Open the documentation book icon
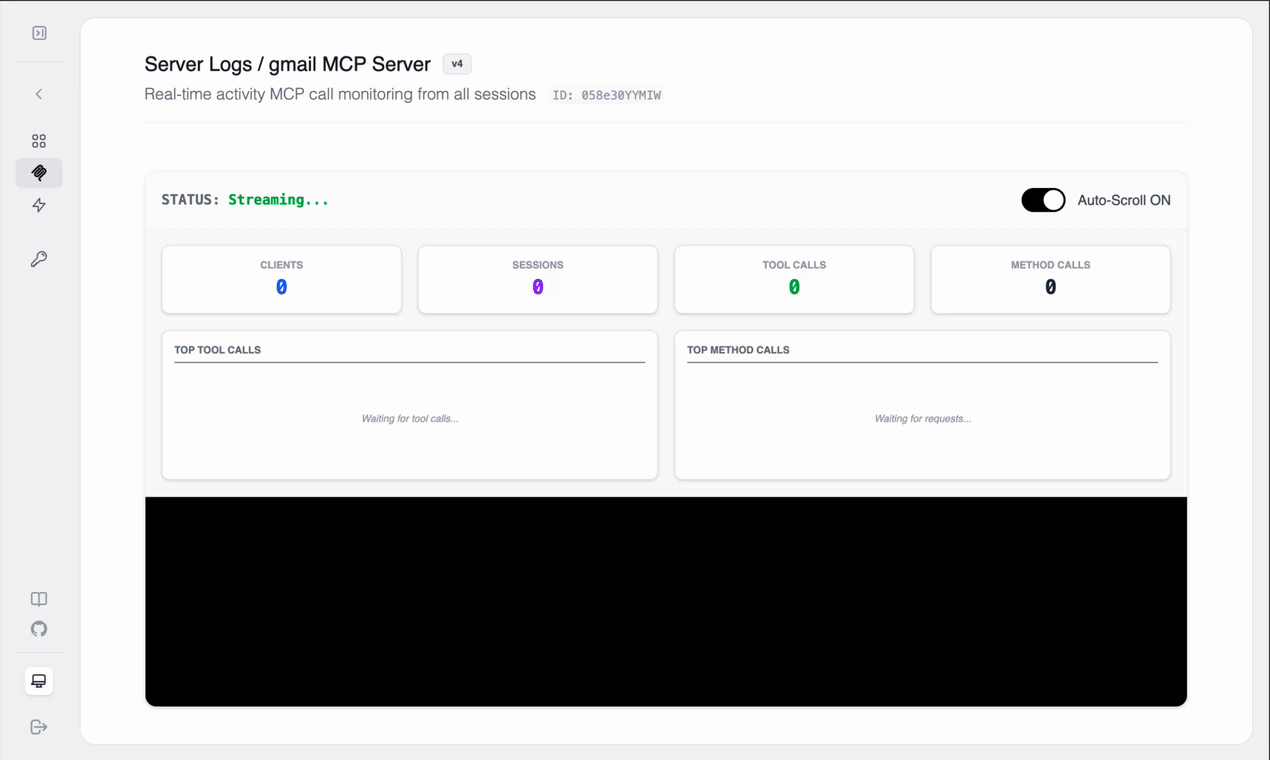The image size is (1270, 760). (38, 598)
